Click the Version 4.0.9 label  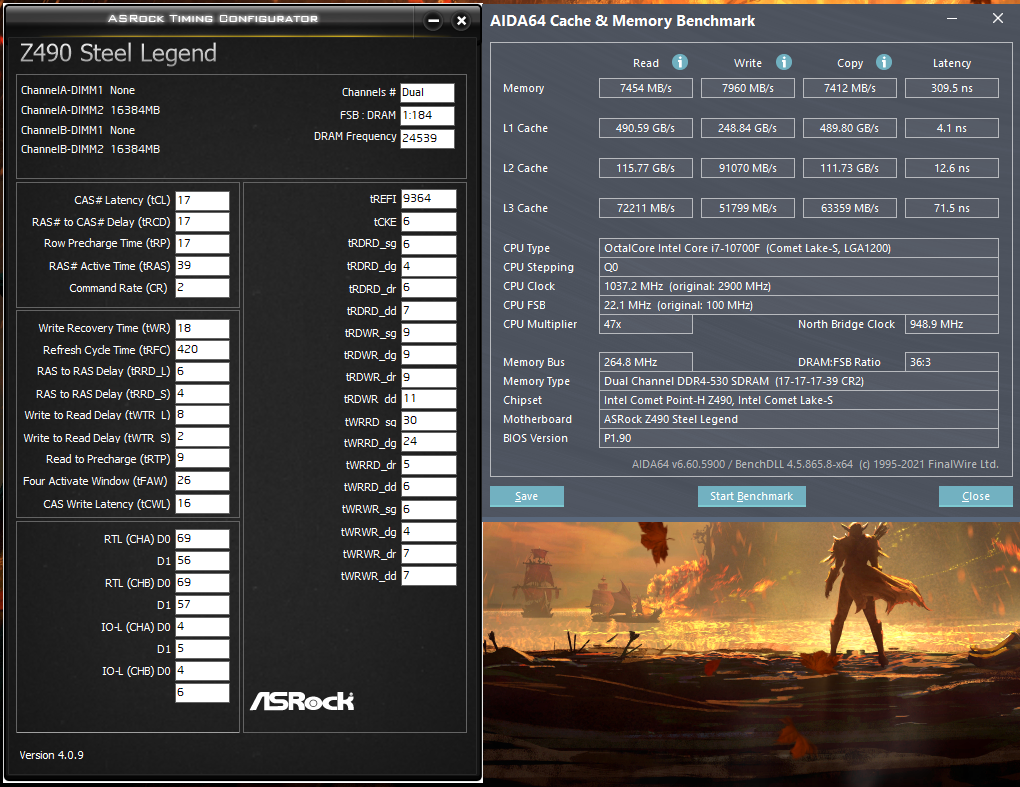(x=51, y=755)
